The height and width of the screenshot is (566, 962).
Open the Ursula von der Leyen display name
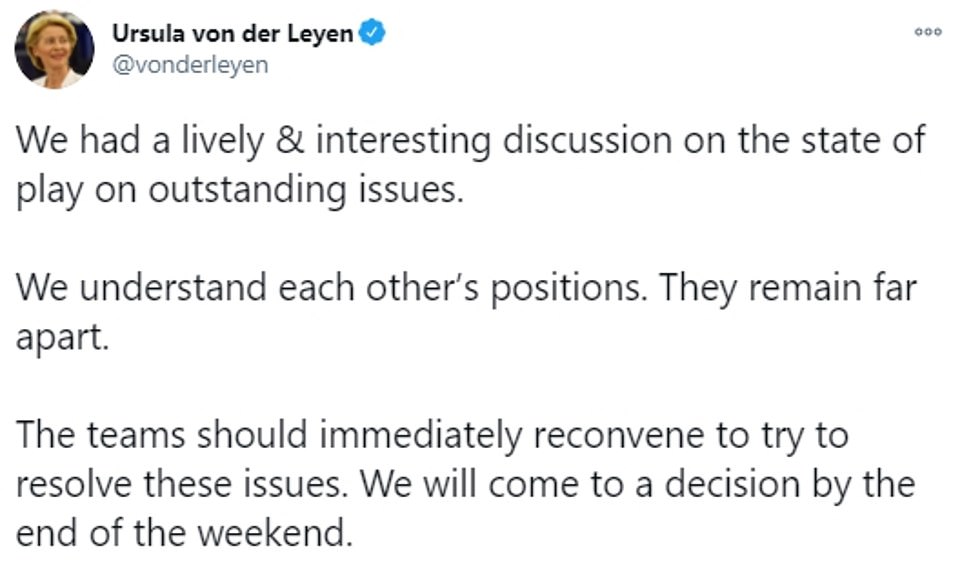pyautogui.click(x=233, y=33)
